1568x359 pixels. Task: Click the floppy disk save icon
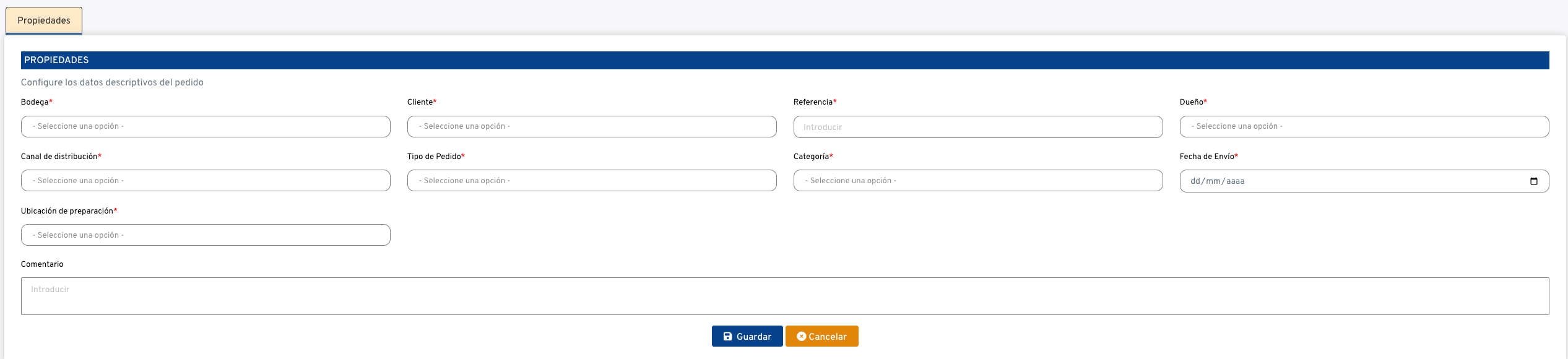coord(728,337)
